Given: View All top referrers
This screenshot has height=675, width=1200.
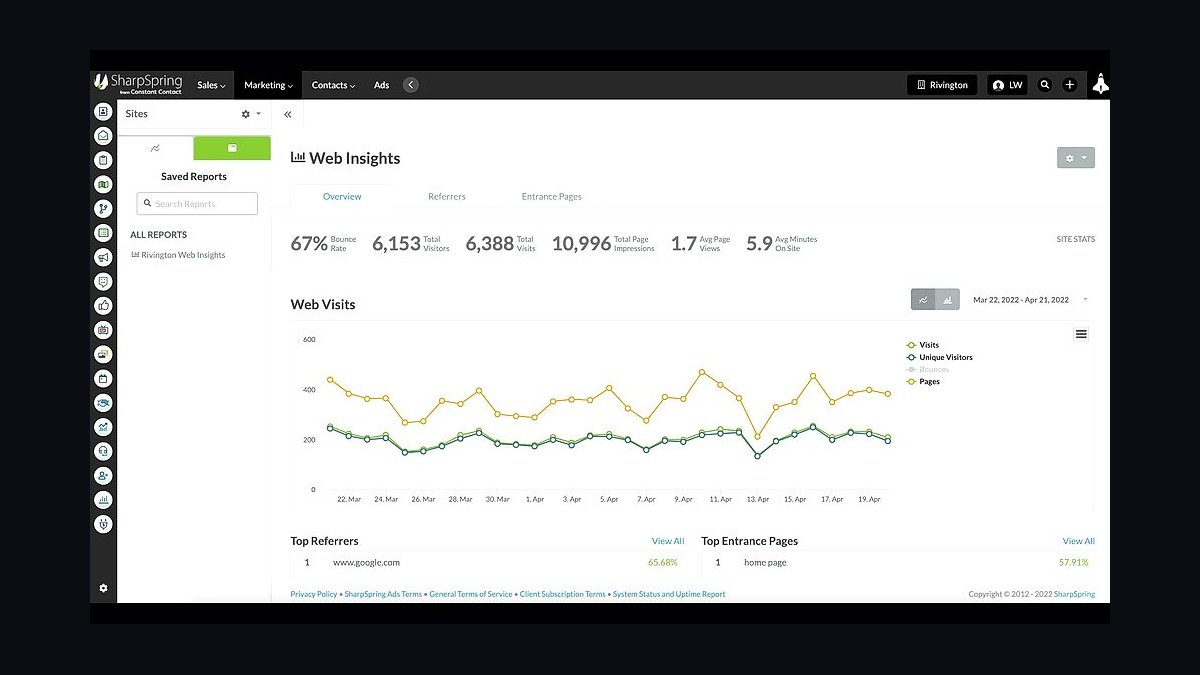Looking at the screenshot, I should 668,541.
